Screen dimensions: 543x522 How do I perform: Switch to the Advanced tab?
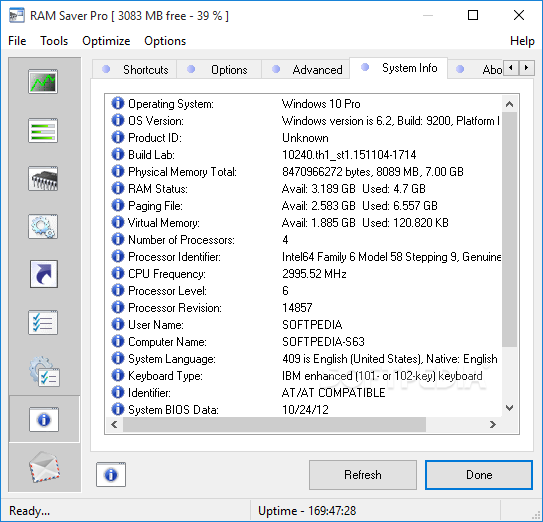coord(305,70)
